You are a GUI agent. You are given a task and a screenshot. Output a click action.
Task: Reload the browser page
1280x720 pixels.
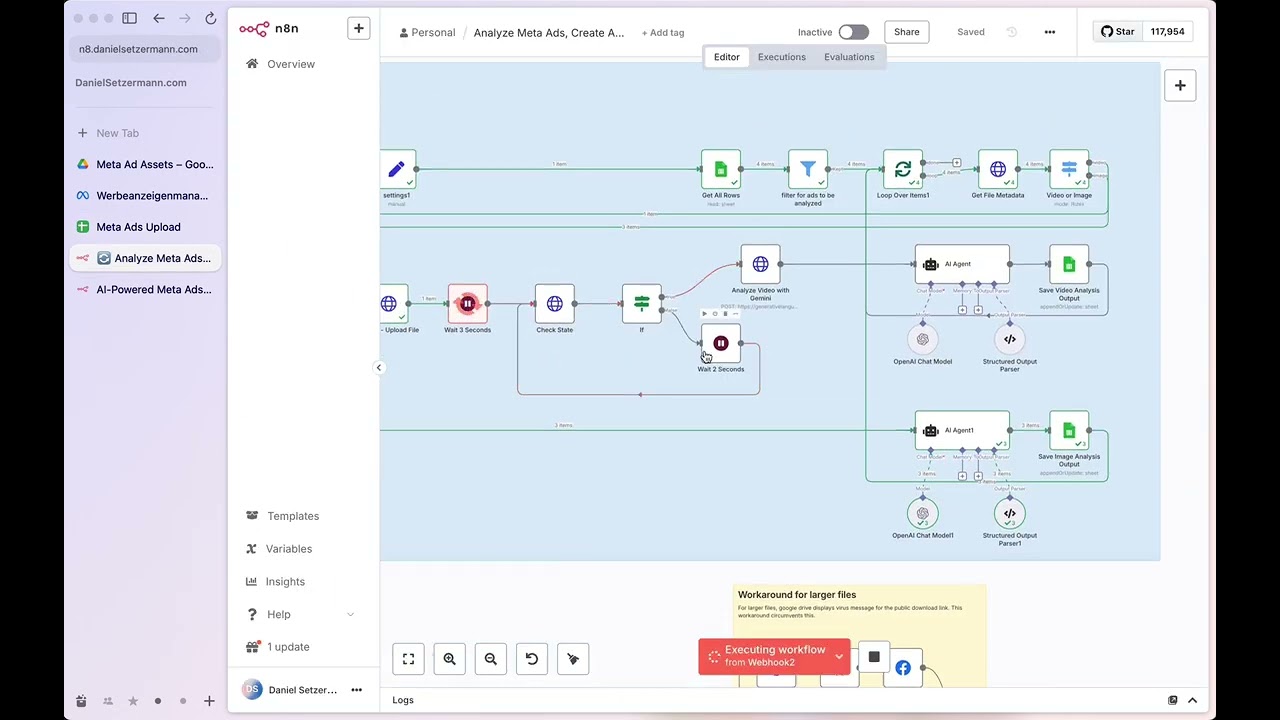(x=210, y=18)
